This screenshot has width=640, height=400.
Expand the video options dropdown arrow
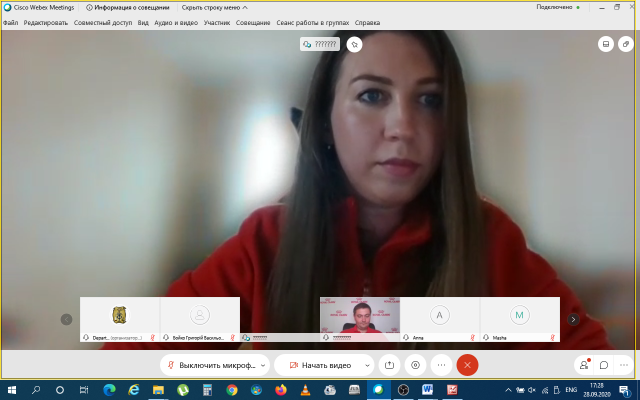pyautogui.click(x=367, y=365)
